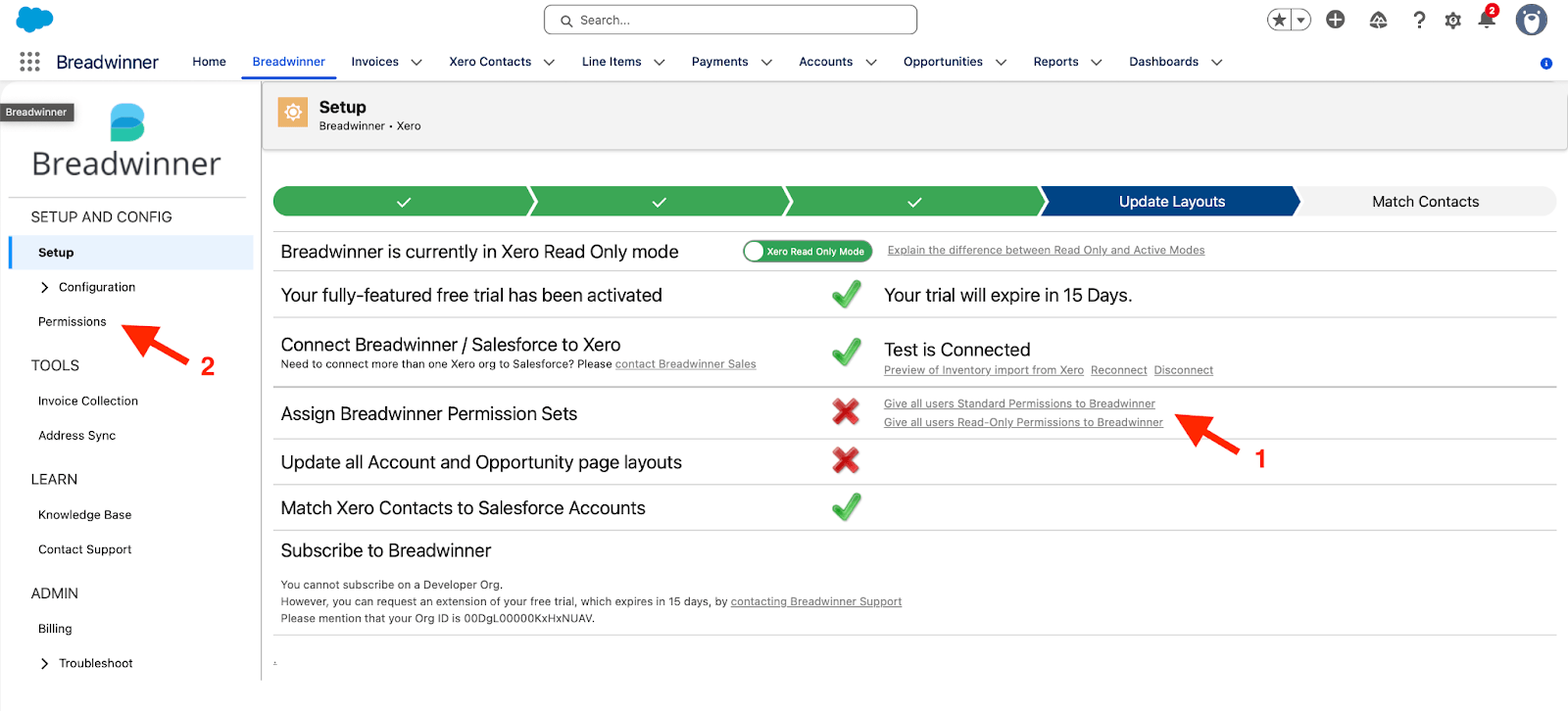The image size is (1568, 711).
Task: Give all users Read-Only Permissions link
Action: (1023, 422)
